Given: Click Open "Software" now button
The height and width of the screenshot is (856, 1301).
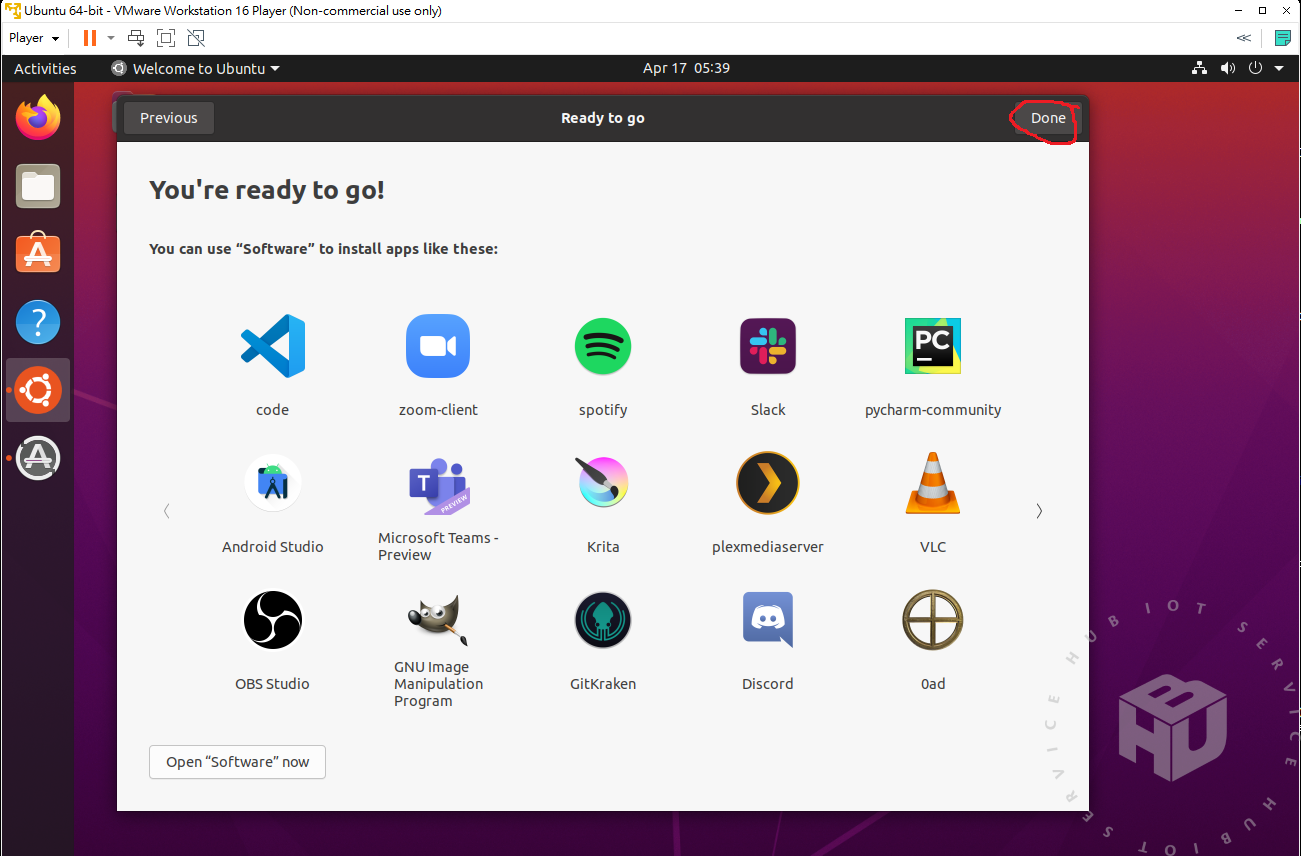Looking at the screenshot, I should coord(238,762).
